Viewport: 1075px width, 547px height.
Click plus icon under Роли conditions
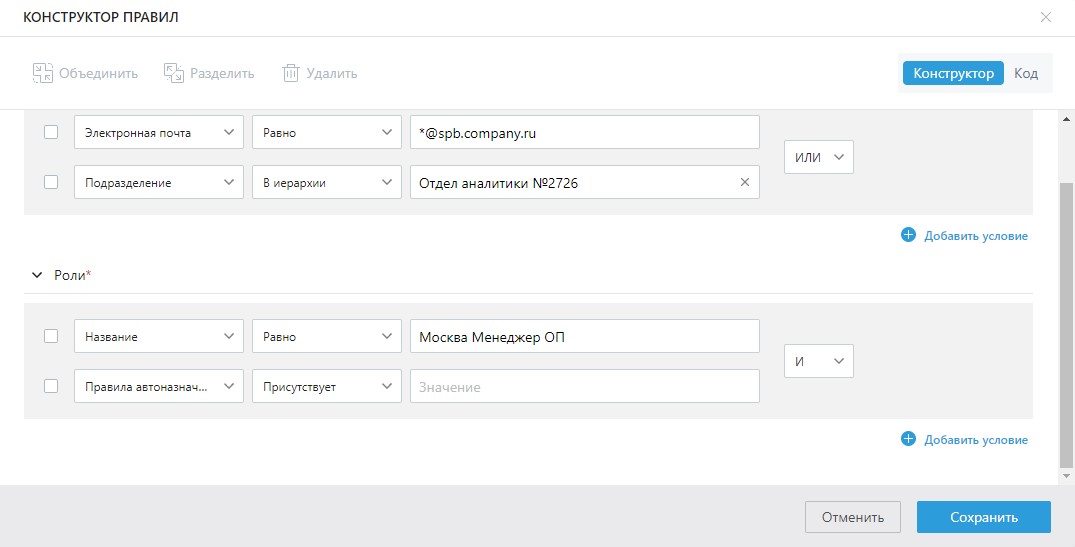(x=908, y=439)
